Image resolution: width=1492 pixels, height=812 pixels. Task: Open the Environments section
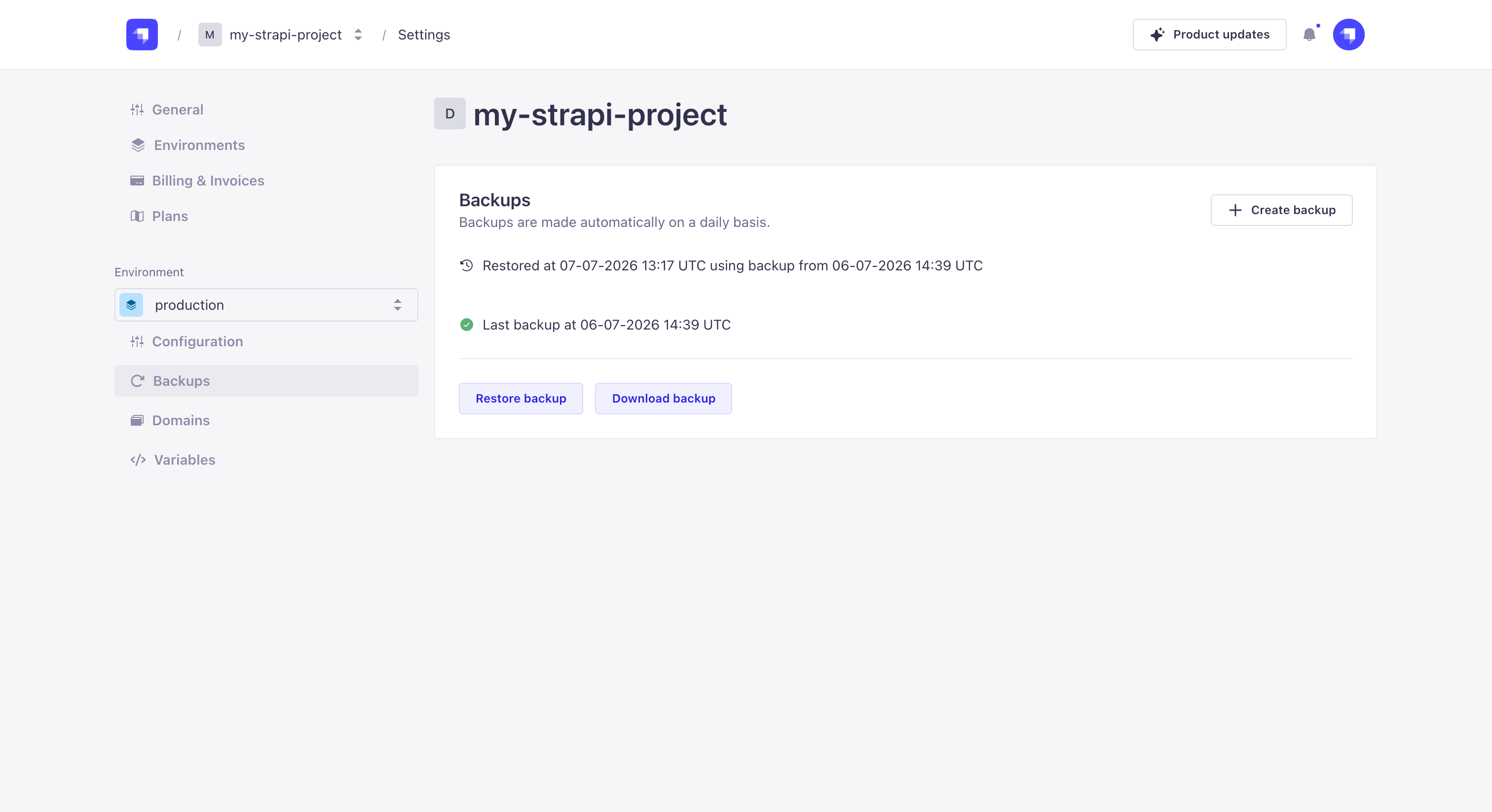(x=199, y=145)
